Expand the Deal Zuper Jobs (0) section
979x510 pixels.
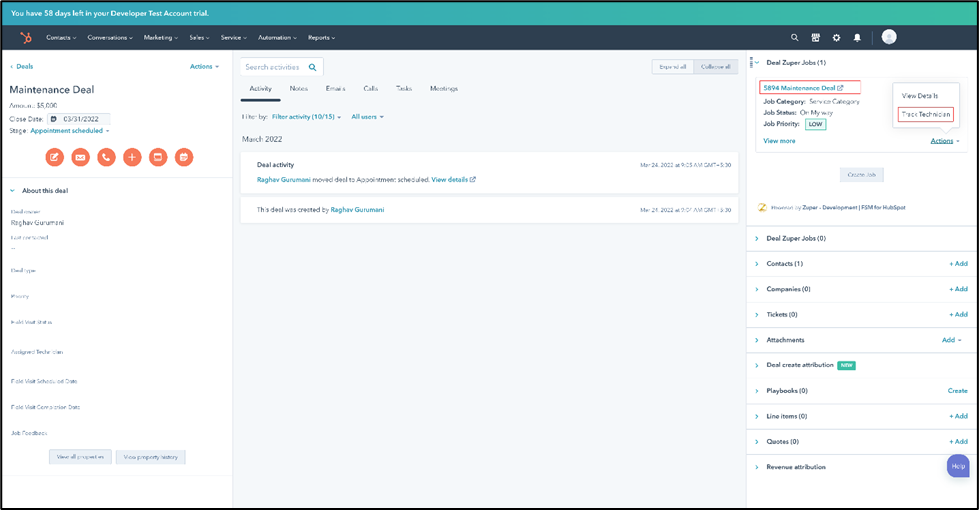coord(757,238)
